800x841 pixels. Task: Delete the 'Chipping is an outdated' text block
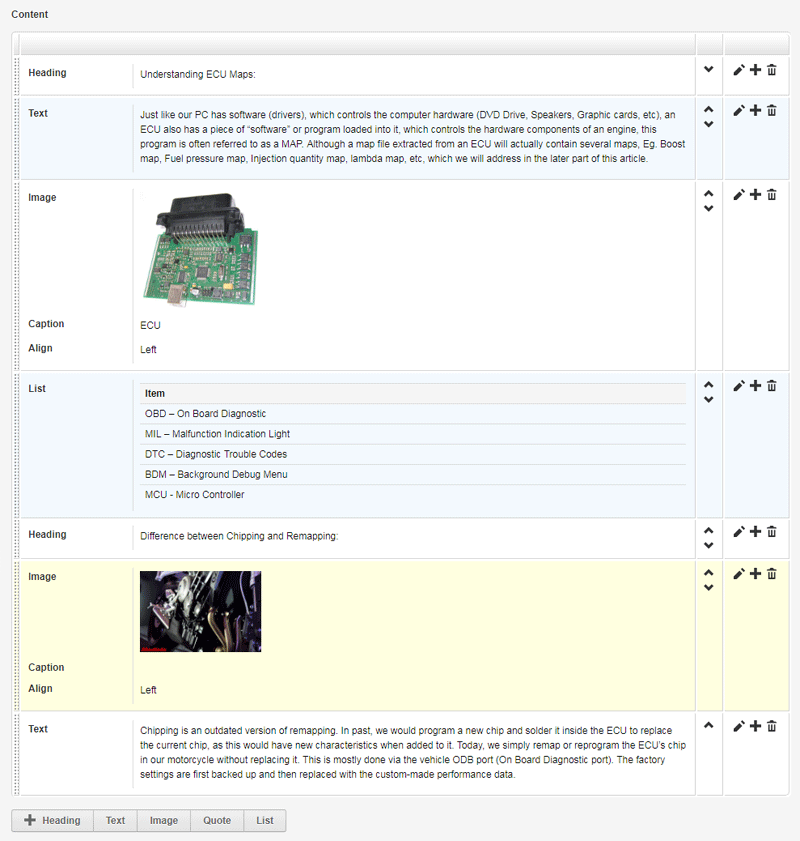tap(772, 726)
